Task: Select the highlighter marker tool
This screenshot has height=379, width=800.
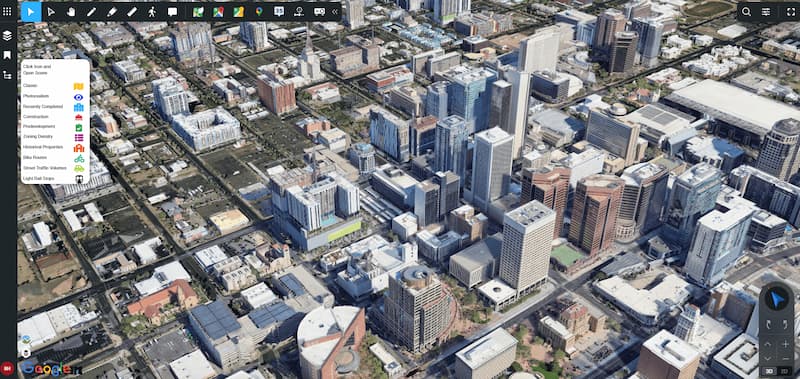Action: coord(112,12)
